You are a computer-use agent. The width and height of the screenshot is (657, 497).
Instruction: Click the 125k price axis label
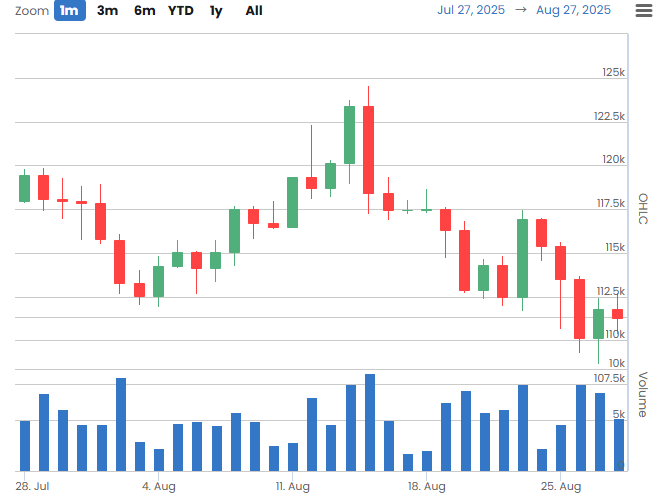(x=613, y=72)
